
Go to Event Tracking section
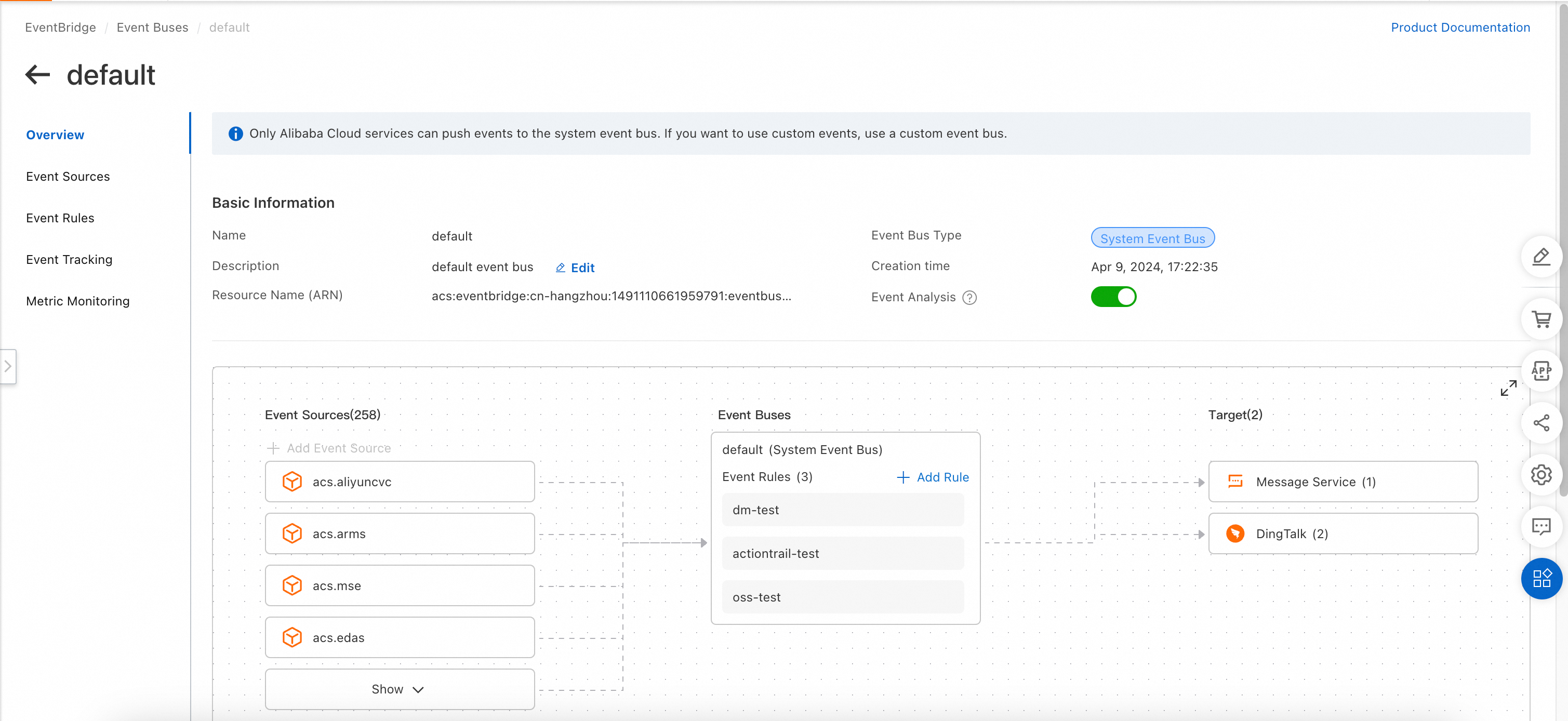(x=69, y=260)
